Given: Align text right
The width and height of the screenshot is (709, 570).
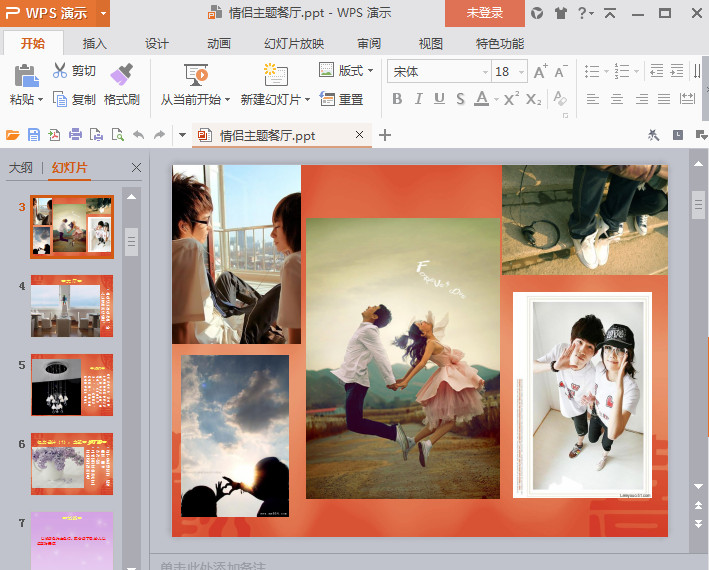Looking at the screenshot, I should click(x=641, y=99).
